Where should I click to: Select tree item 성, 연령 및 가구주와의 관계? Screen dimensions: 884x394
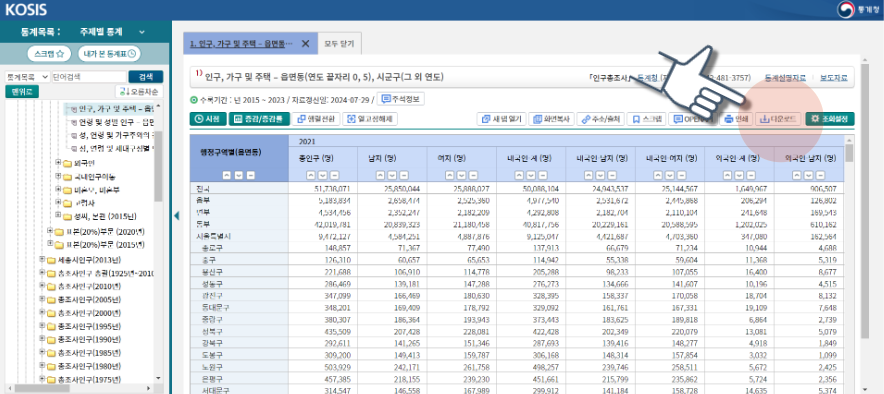[x=117, y=135]
